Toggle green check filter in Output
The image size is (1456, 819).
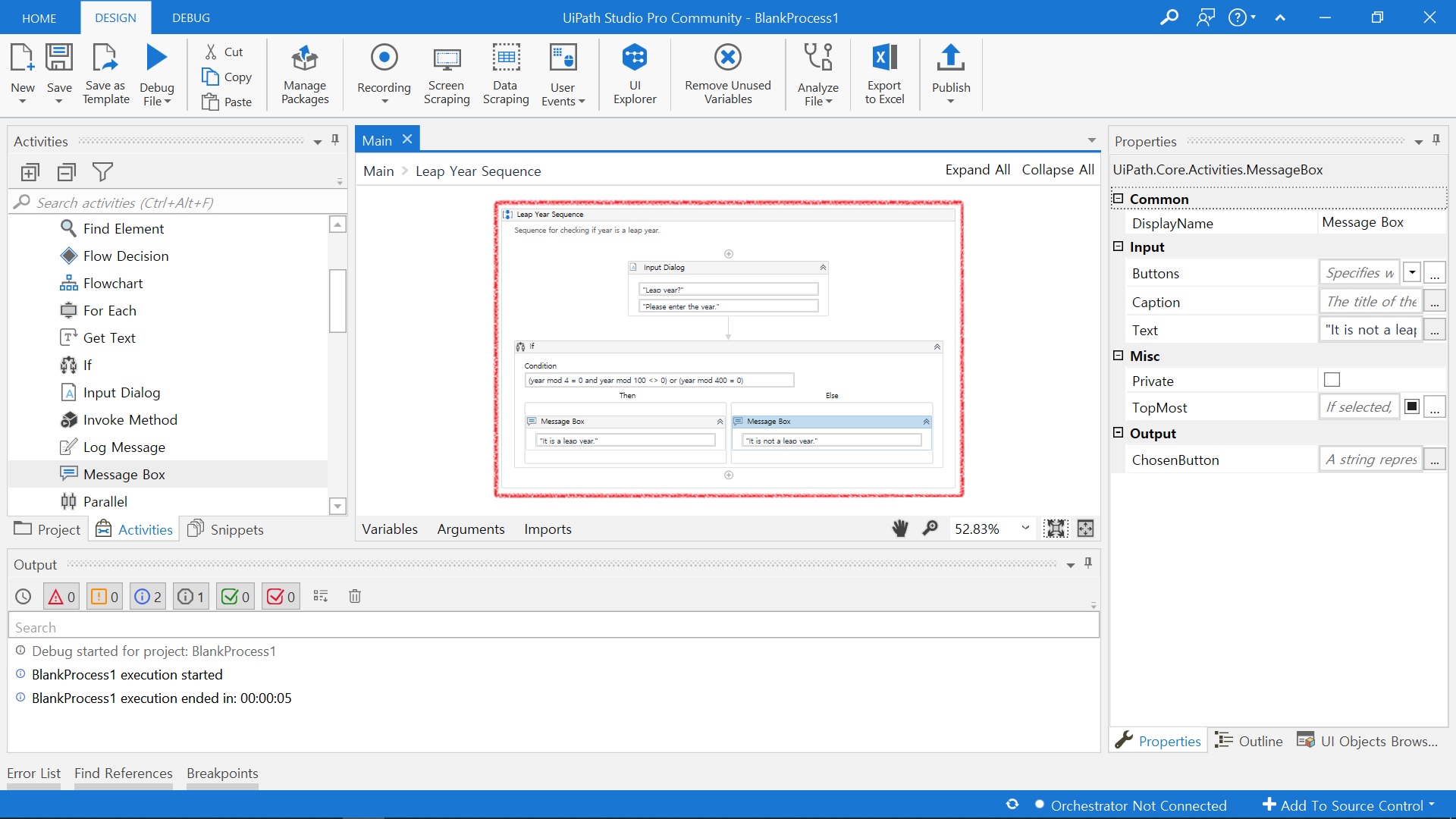click(x=236, y=597)
